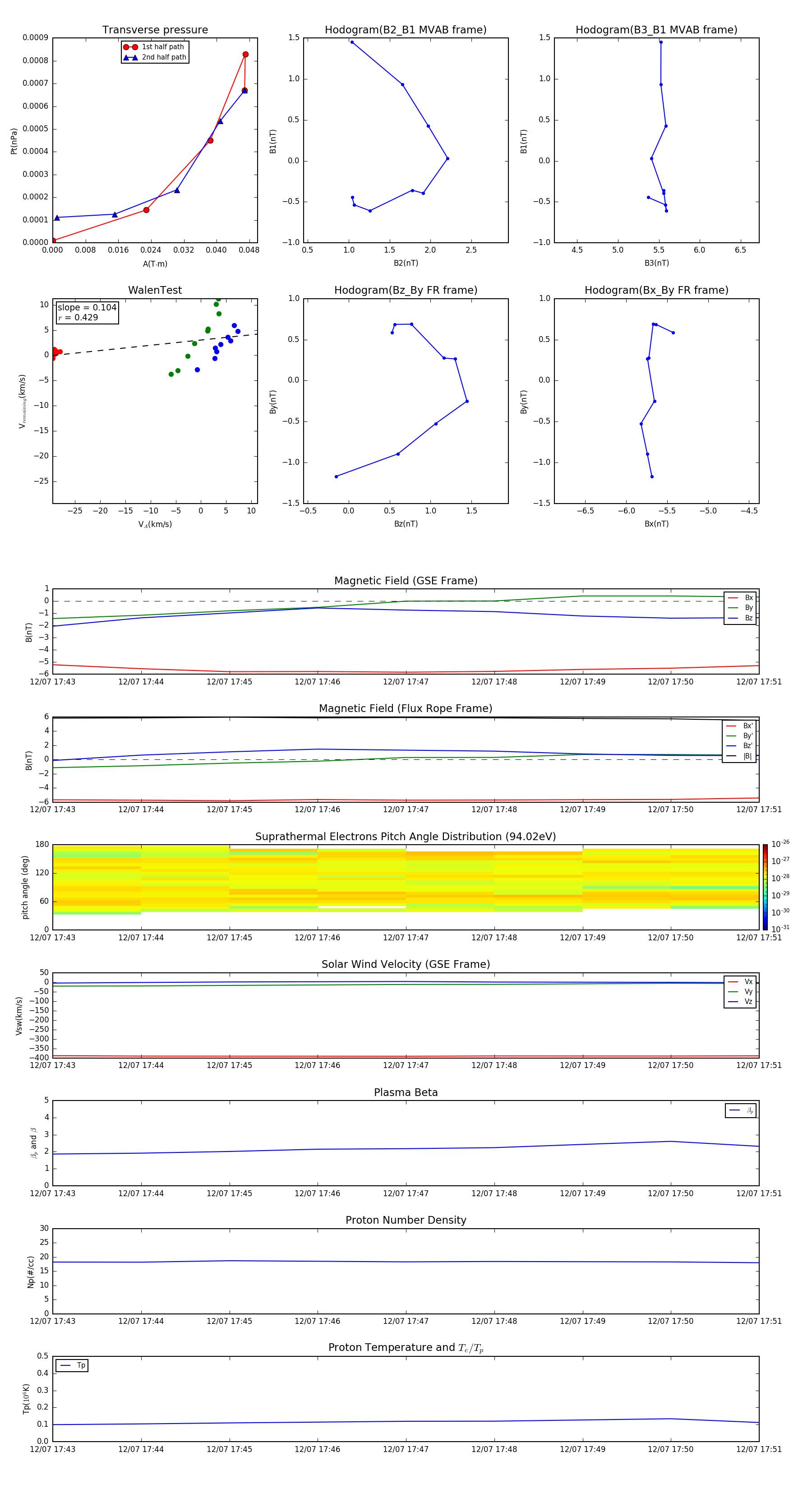Click the "Transverse pressure" plot title
The height and width of the screenshot is (1489, 812).
click(x=155, y=30)
